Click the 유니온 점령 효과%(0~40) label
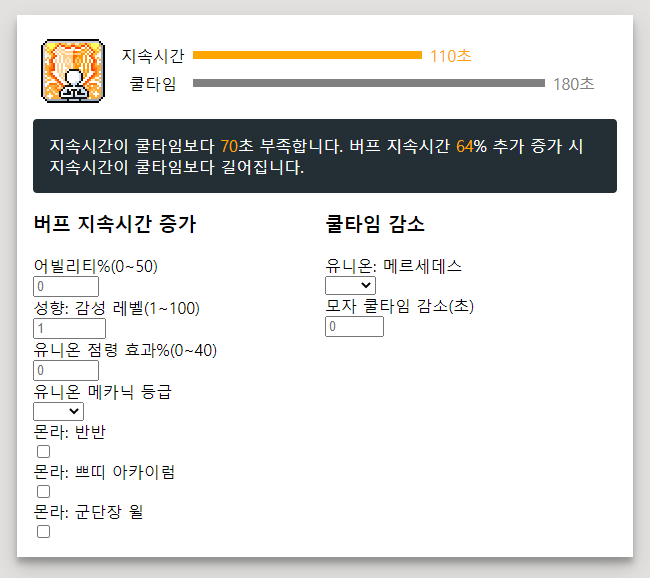Viewport: 650px width, 578px height. (x=125, y=350)
